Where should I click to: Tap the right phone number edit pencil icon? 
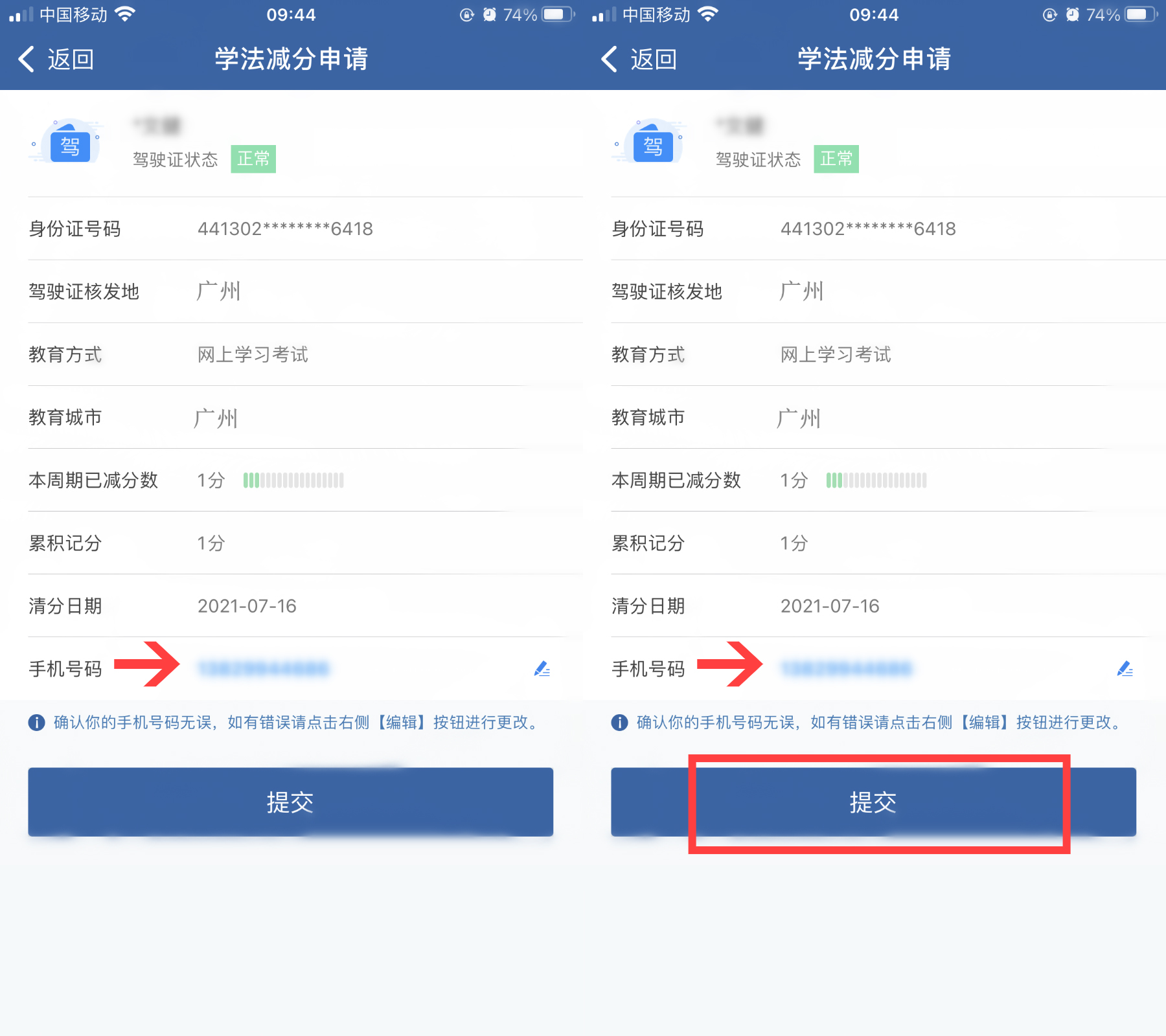coord(1125,669)
